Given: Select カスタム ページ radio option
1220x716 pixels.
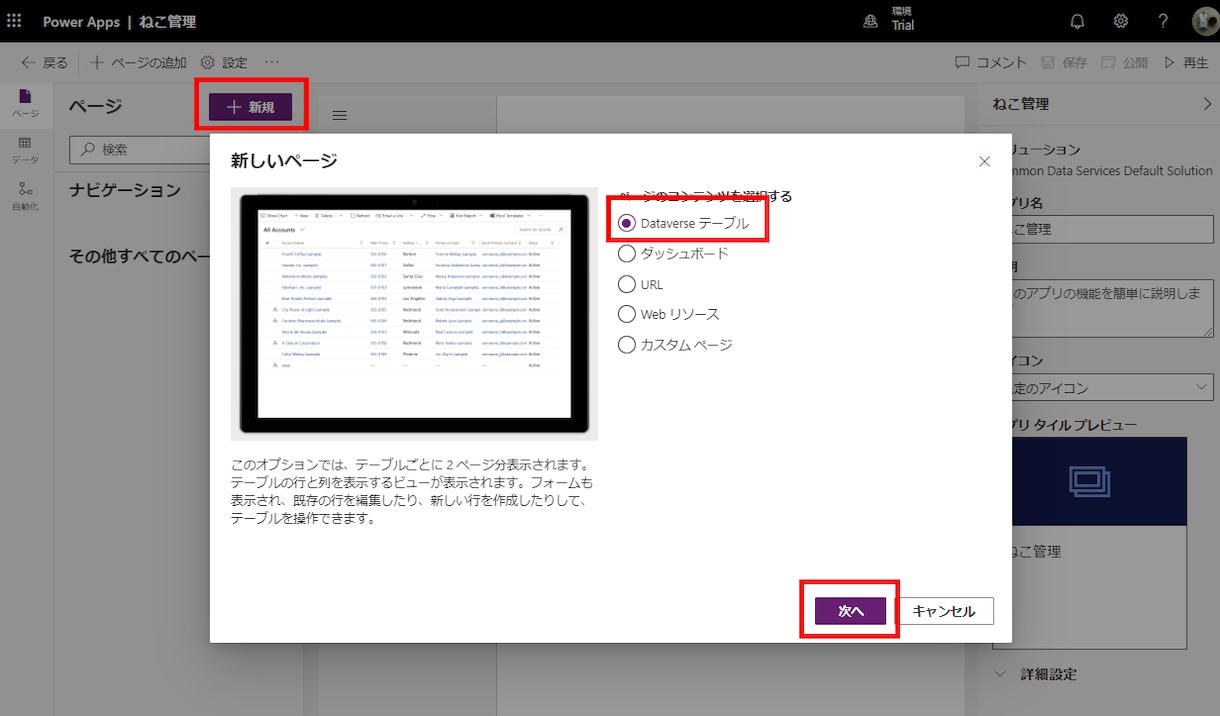Looking at the screenshot, I should click(x=675, y=345).
